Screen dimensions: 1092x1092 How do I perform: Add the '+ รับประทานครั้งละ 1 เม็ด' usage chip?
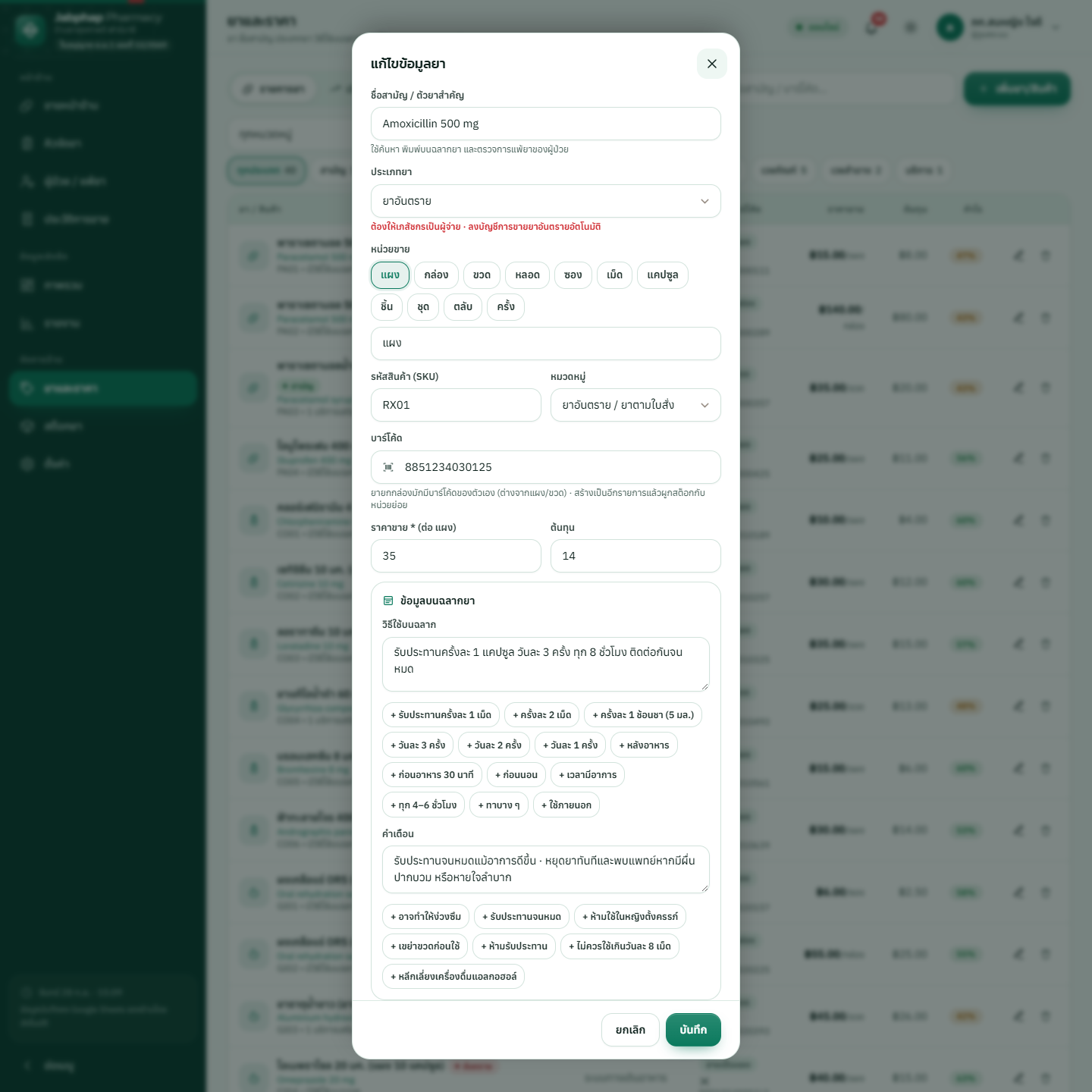pos(441,715)
